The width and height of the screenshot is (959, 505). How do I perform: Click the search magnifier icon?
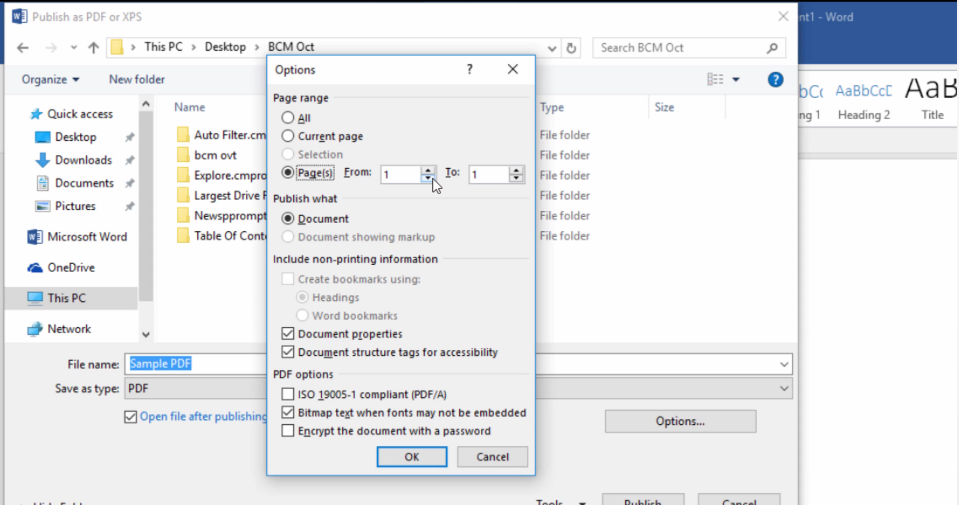pos(772,48)
